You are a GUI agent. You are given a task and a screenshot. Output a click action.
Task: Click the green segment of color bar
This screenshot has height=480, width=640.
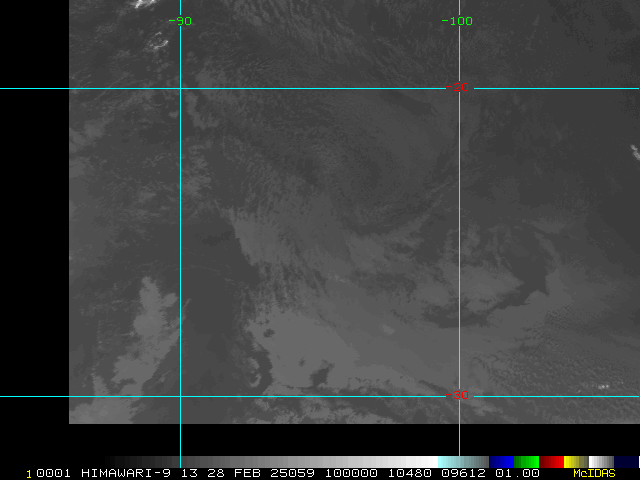[x=527, y=462]
